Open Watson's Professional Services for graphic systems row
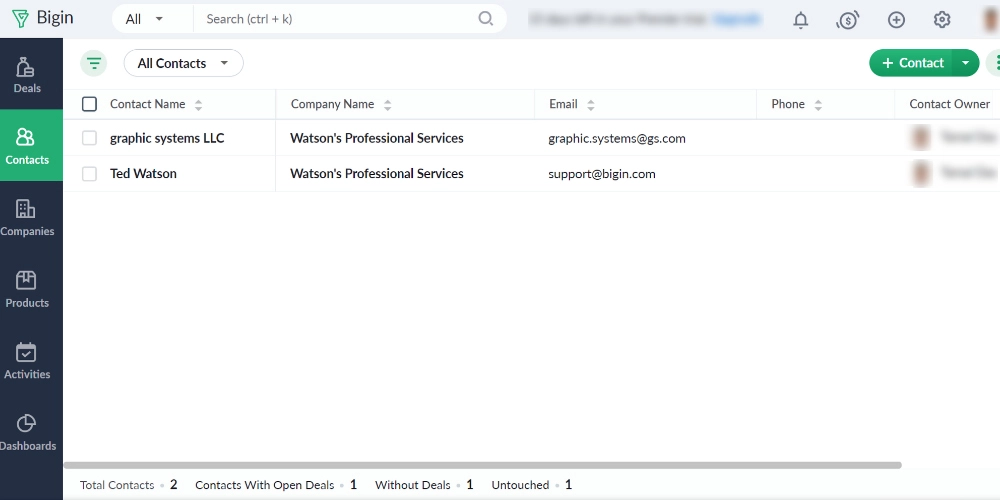Screen dimensions: 1000x500 (376, 138)
